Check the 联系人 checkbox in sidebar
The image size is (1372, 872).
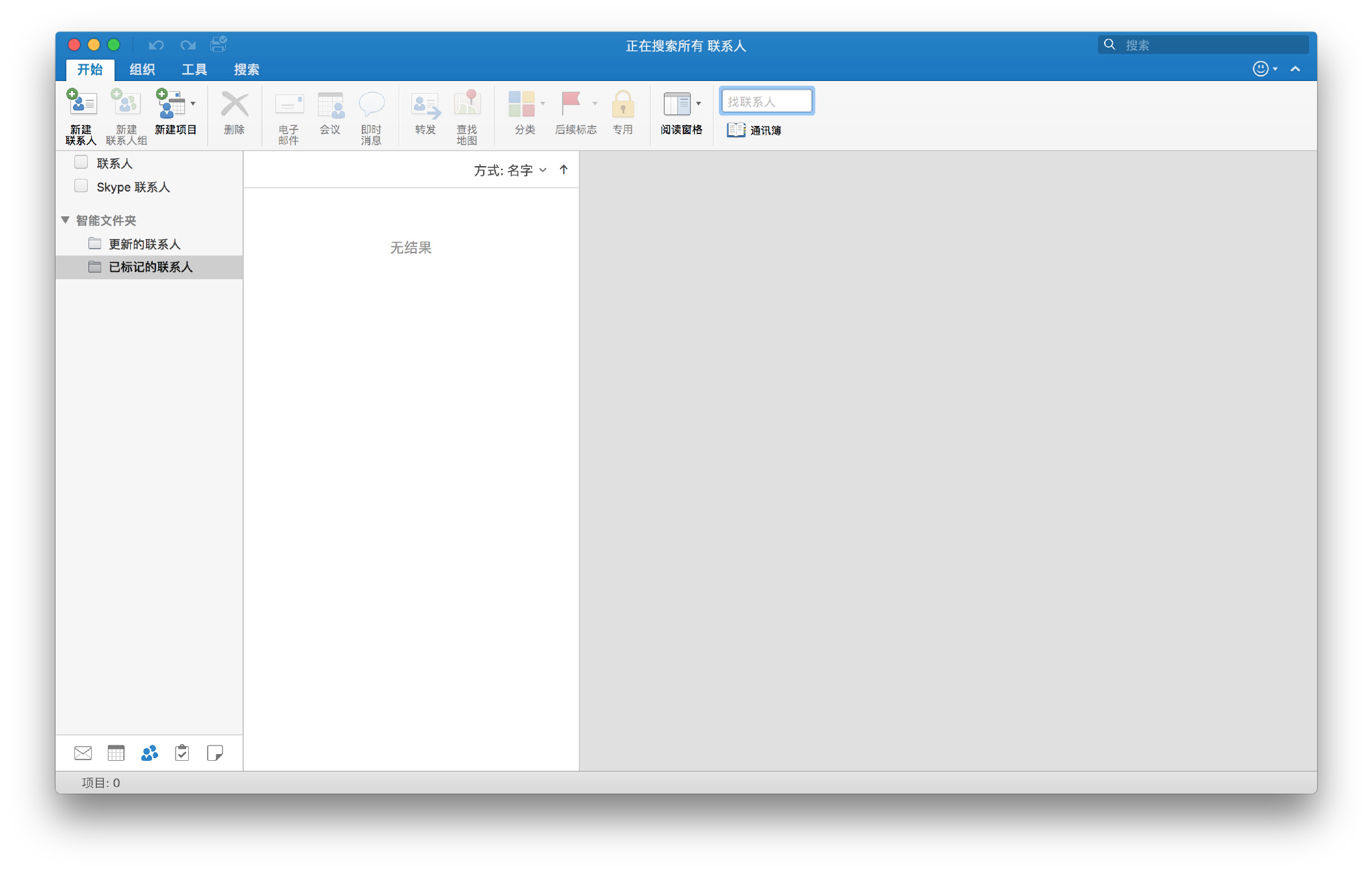point(81,162)
